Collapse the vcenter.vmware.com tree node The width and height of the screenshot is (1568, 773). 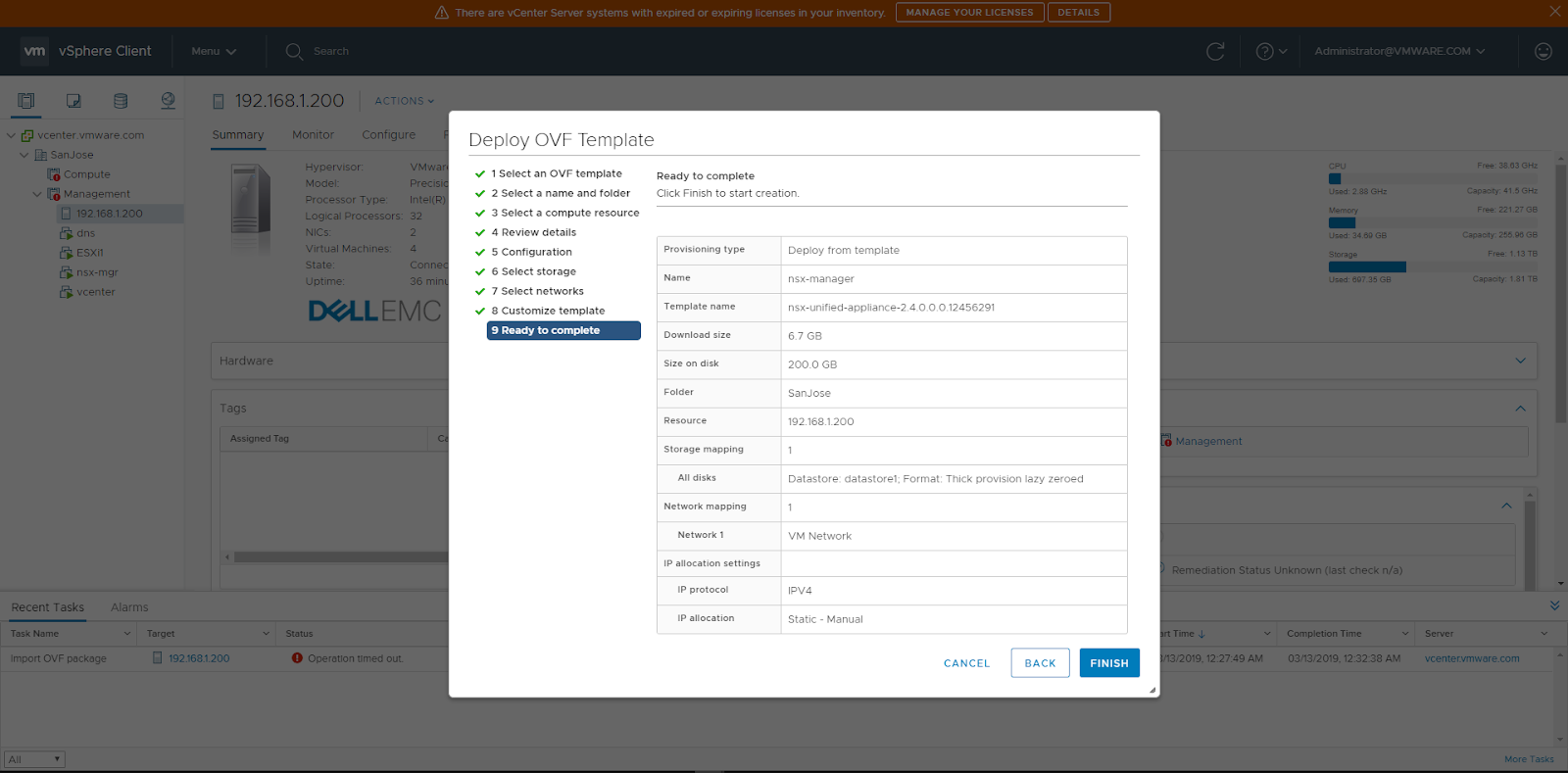tap(12, 136)
